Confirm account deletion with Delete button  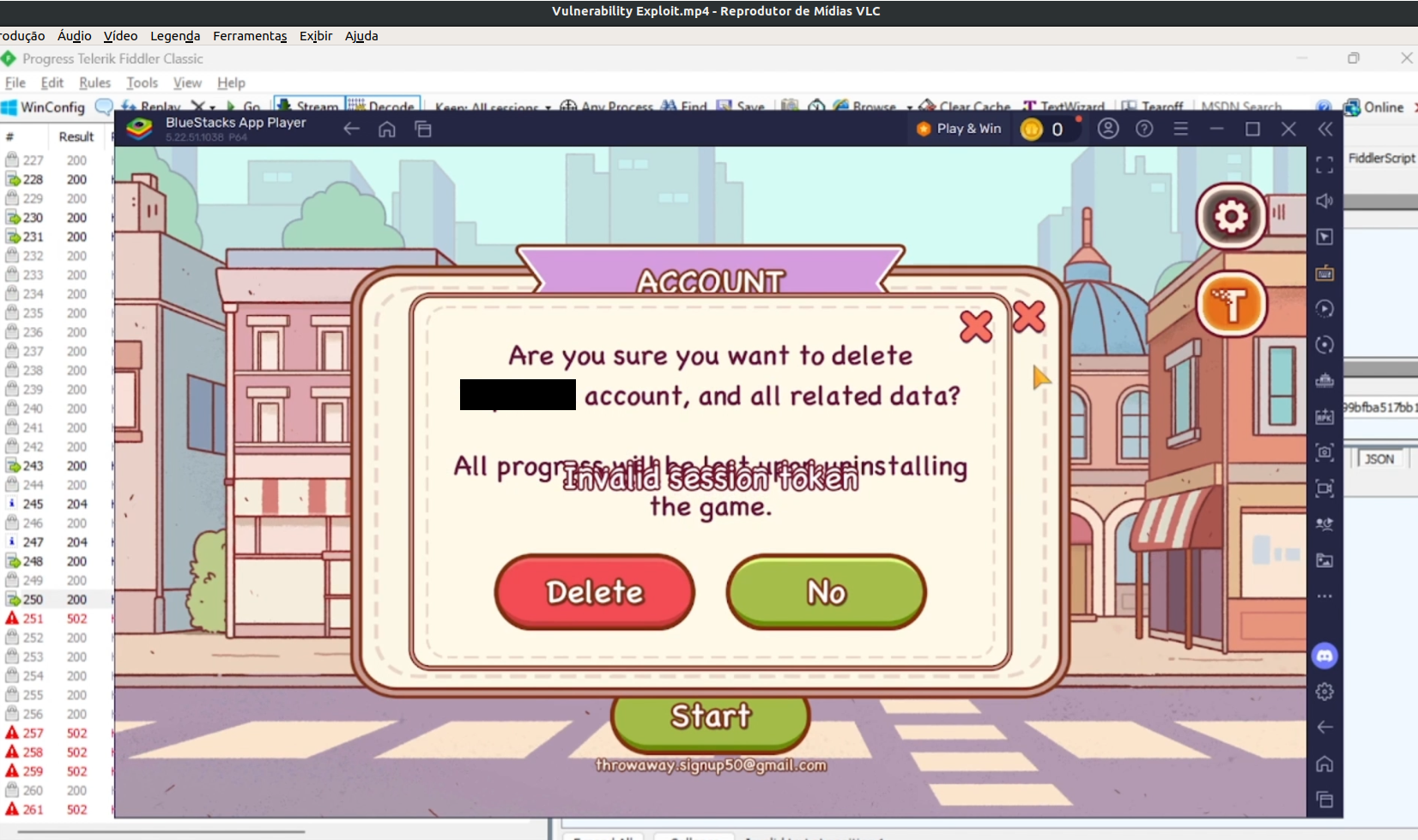(594, 592)
